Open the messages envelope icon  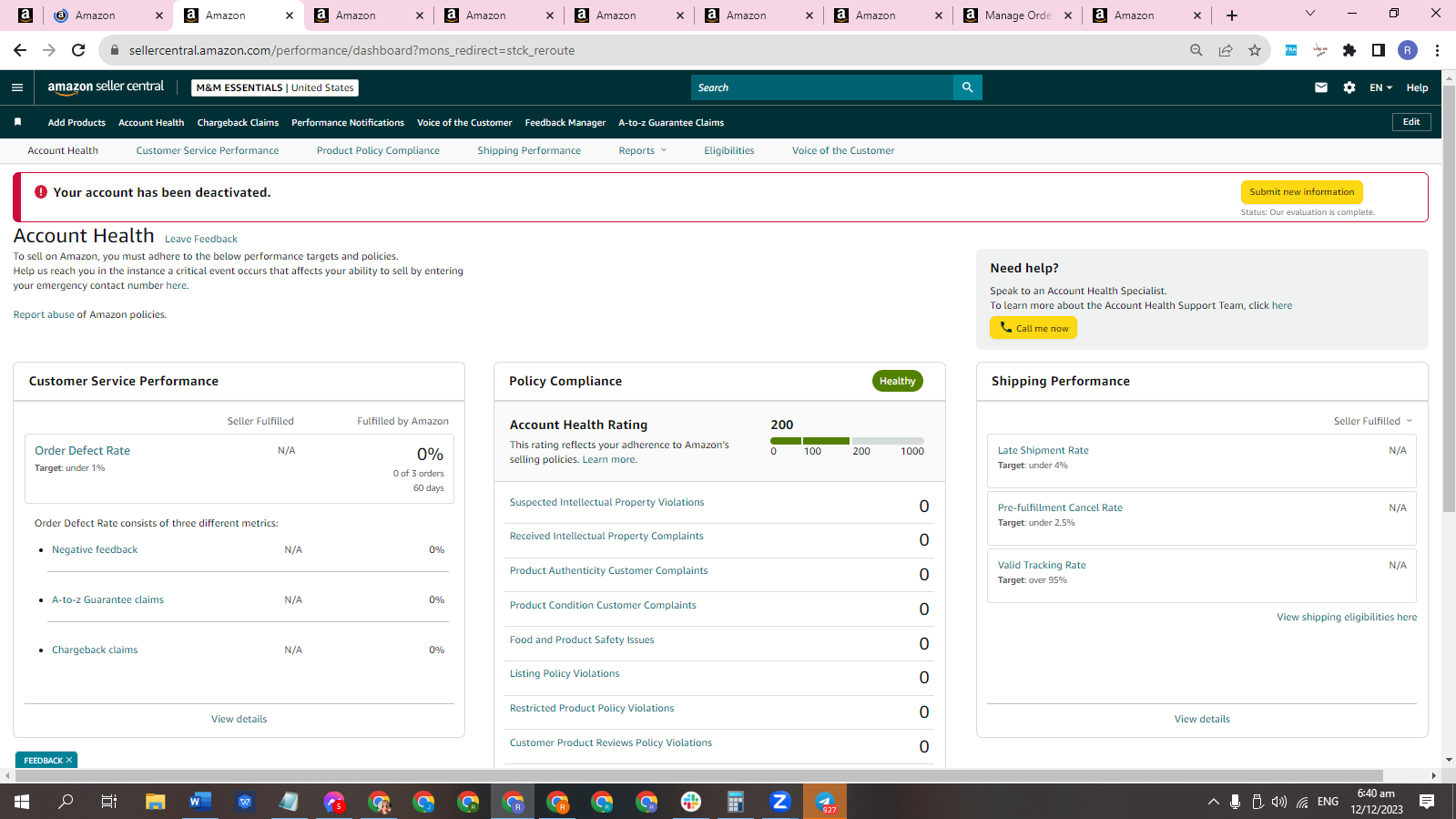pos(1321,87)
